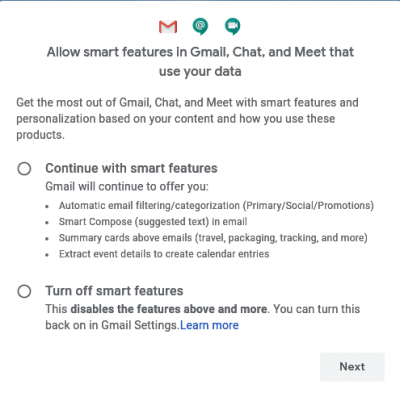400x397 pixels.
Task: Click the dialog title about smart features
Action: 200,62
